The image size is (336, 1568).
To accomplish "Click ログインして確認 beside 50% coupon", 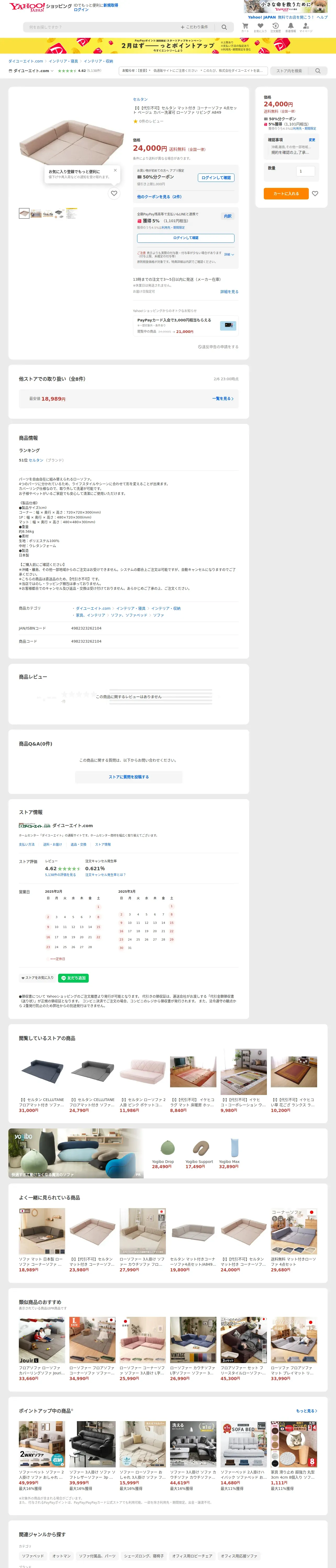I will (x=216, y=178).
